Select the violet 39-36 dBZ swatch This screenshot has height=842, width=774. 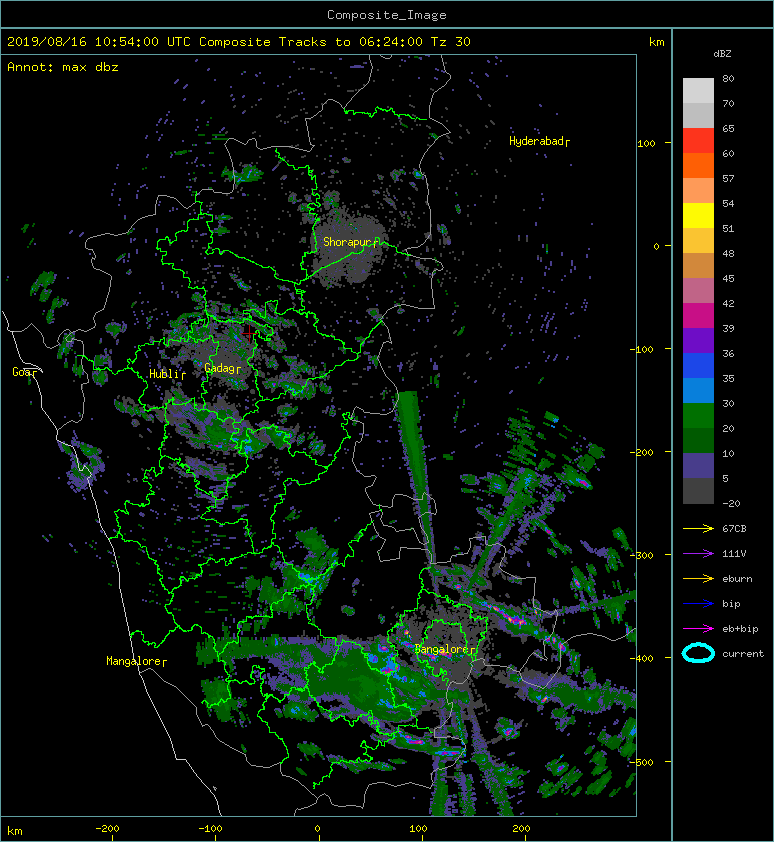tap(698, 340)
